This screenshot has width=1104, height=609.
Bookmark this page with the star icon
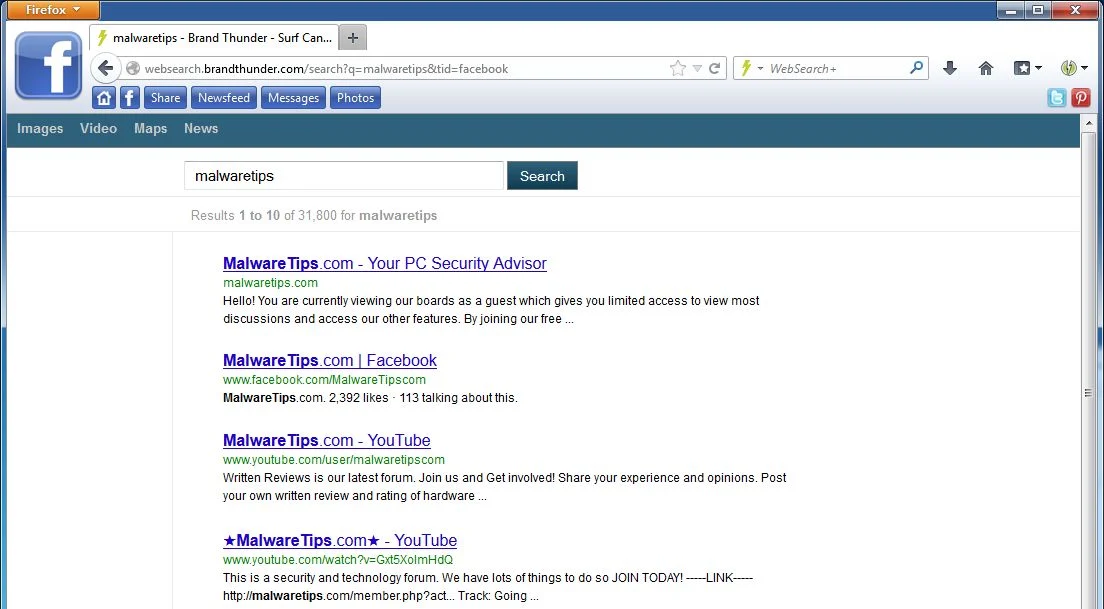tap(677, 68)
